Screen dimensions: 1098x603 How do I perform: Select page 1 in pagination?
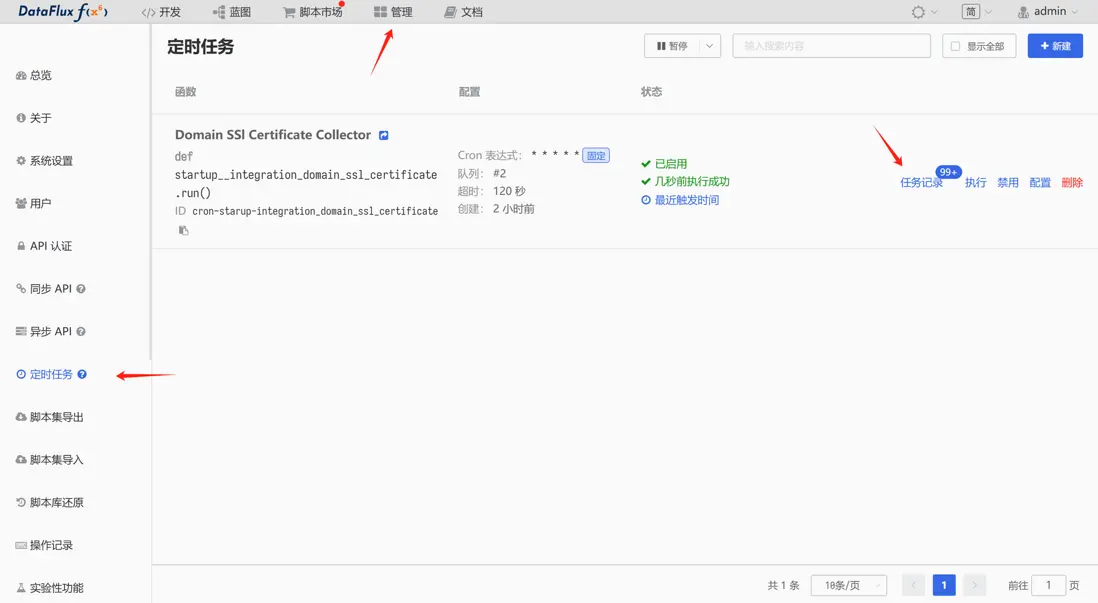[x=944, y=585]
